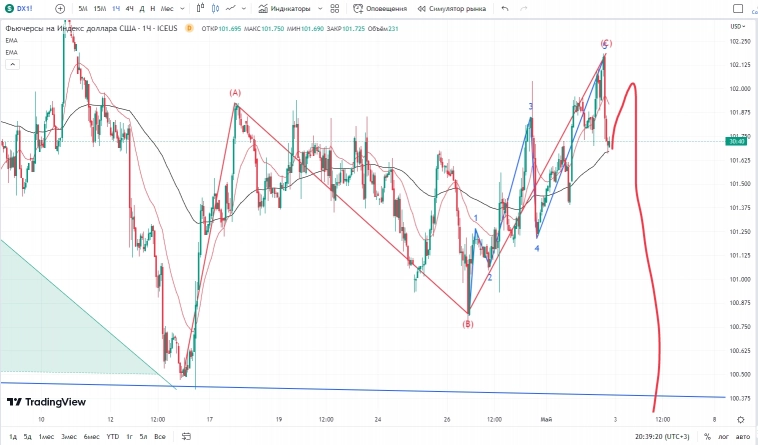
Task: Open the Индикаторы indicators panel
Action: tap(284, 9)
